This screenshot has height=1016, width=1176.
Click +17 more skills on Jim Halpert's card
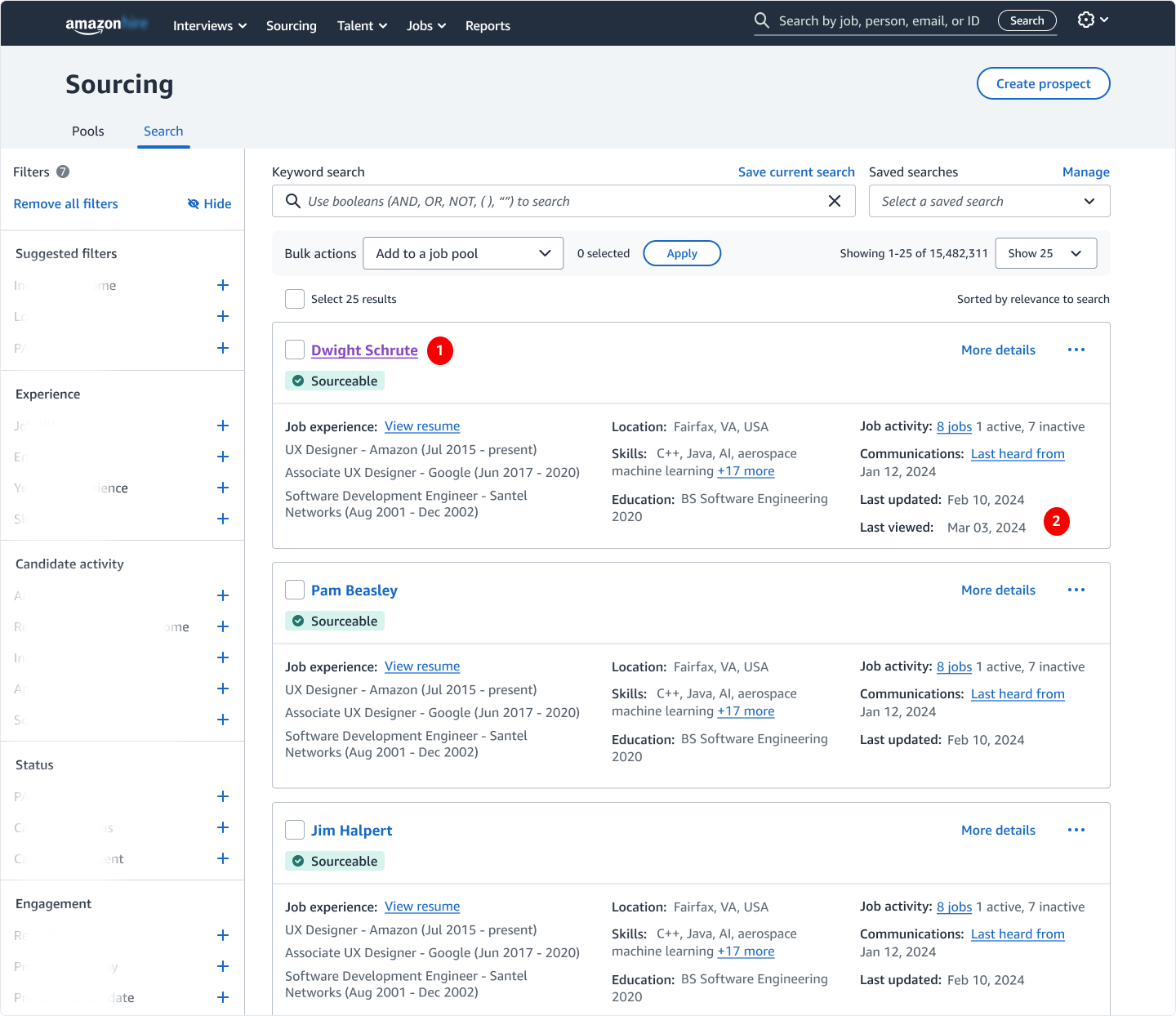point(746,951)
